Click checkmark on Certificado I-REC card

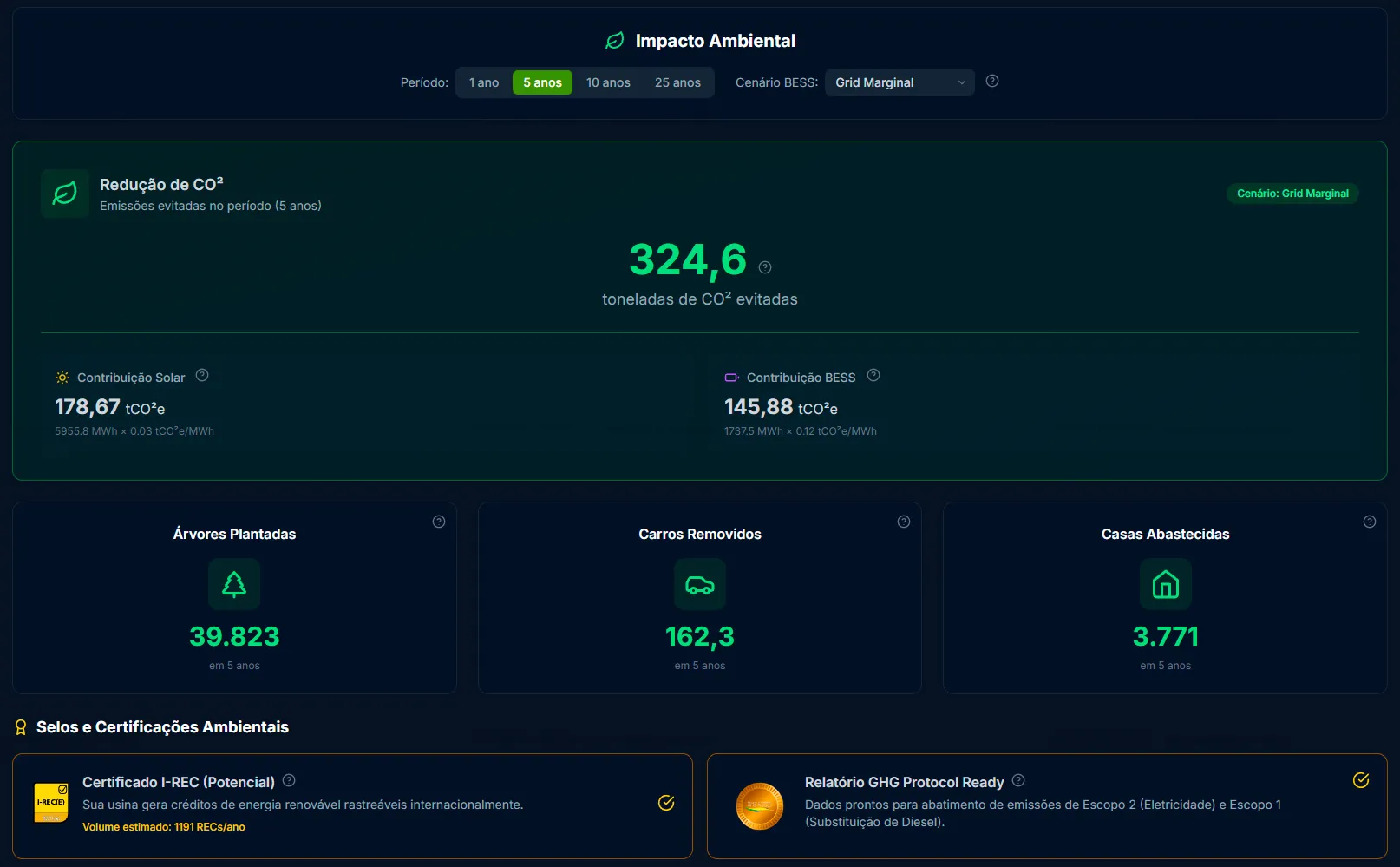pyautogui.click(x=666, y=803)
